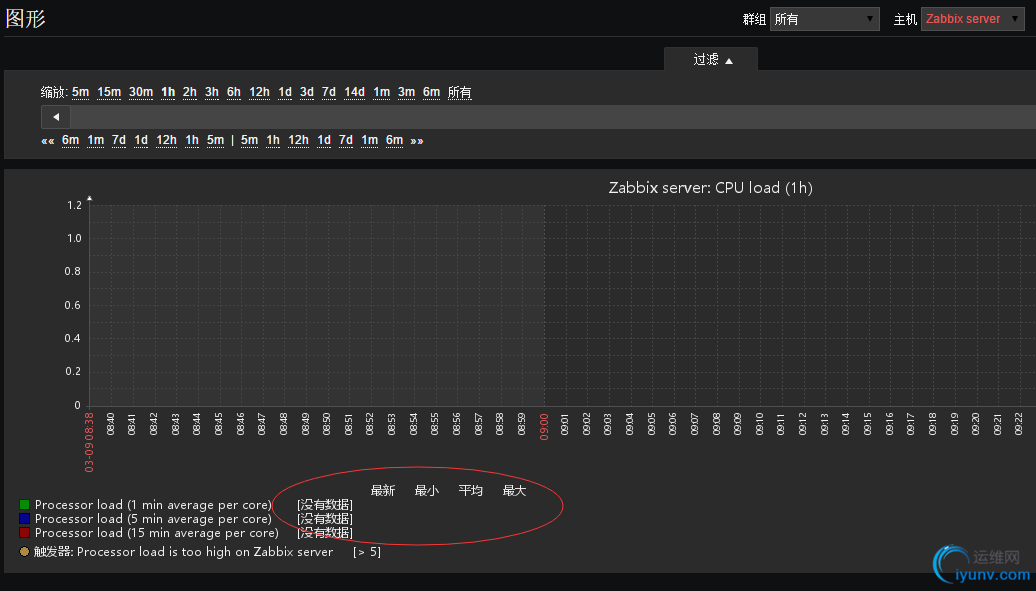The height and width of the screenshot is (591, 1036).
Task: Move forward 7d using the link right of the separator
Action: [346, 140]
